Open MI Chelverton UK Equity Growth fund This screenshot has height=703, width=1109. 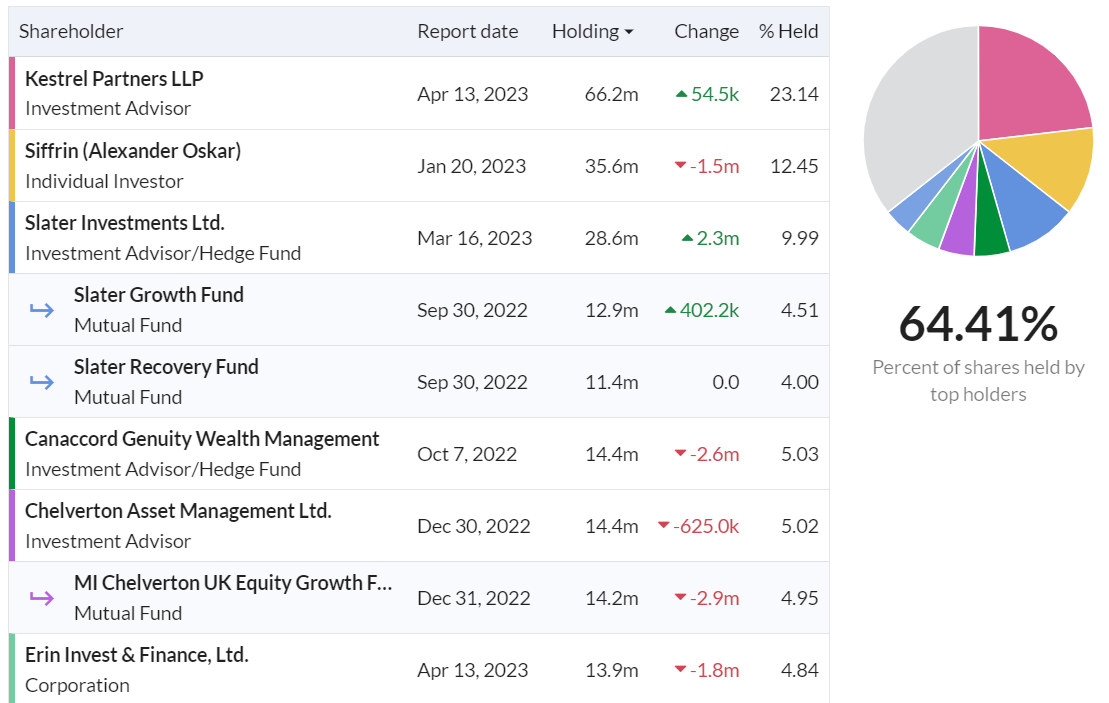coord(233,583)
